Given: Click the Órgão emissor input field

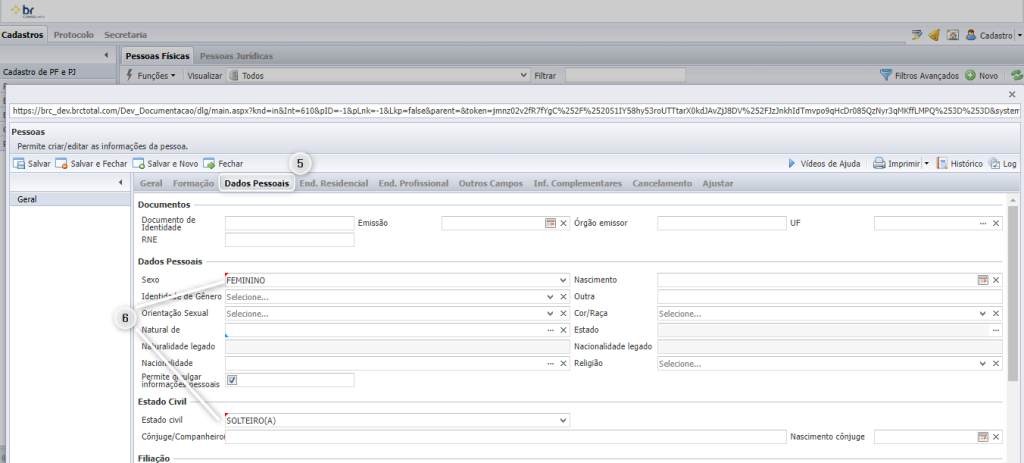Looking at the screenshot, I should 722,223.
